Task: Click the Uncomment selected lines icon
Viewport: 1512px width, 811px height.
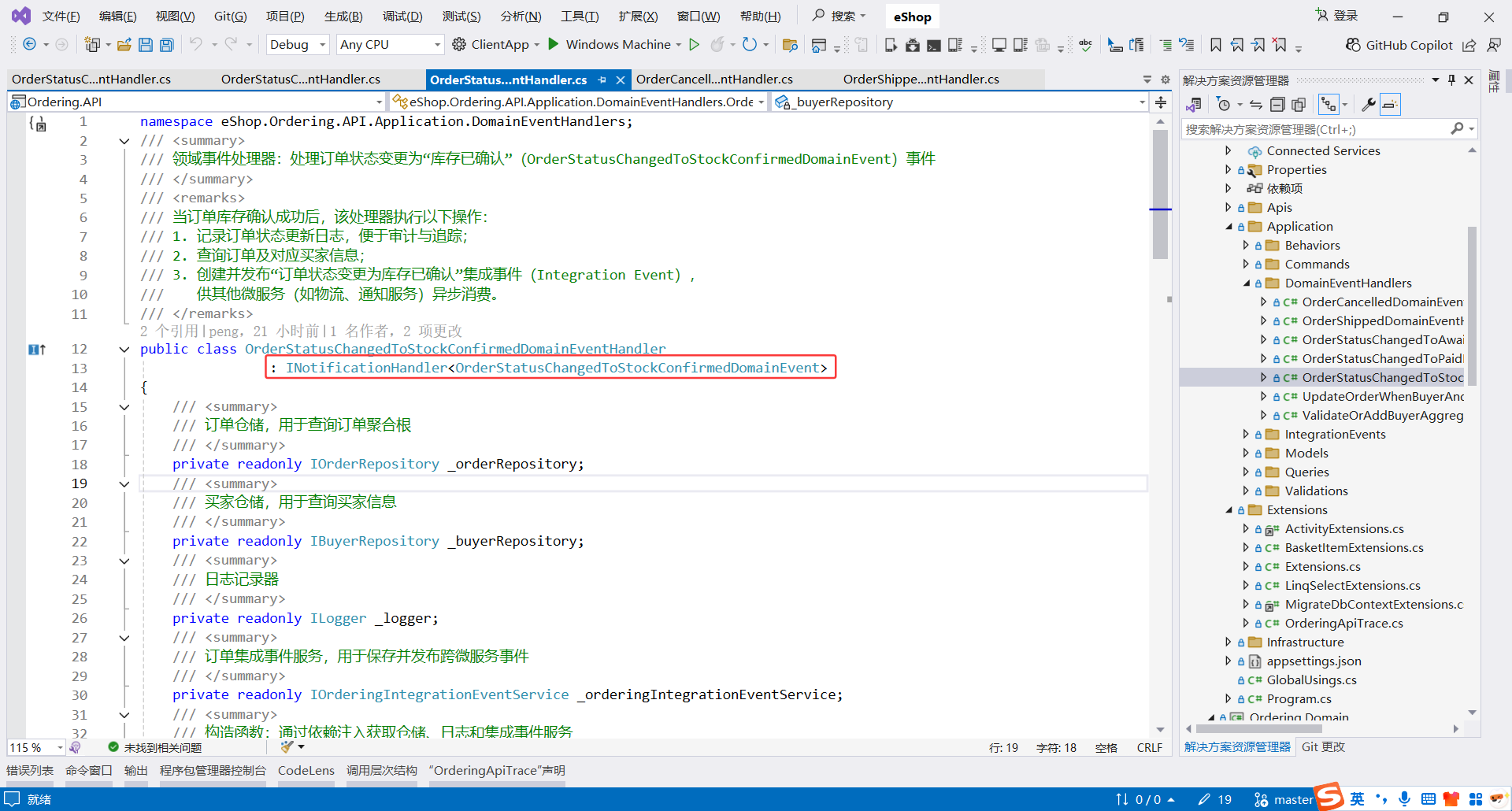Action: coord(1187,45)
